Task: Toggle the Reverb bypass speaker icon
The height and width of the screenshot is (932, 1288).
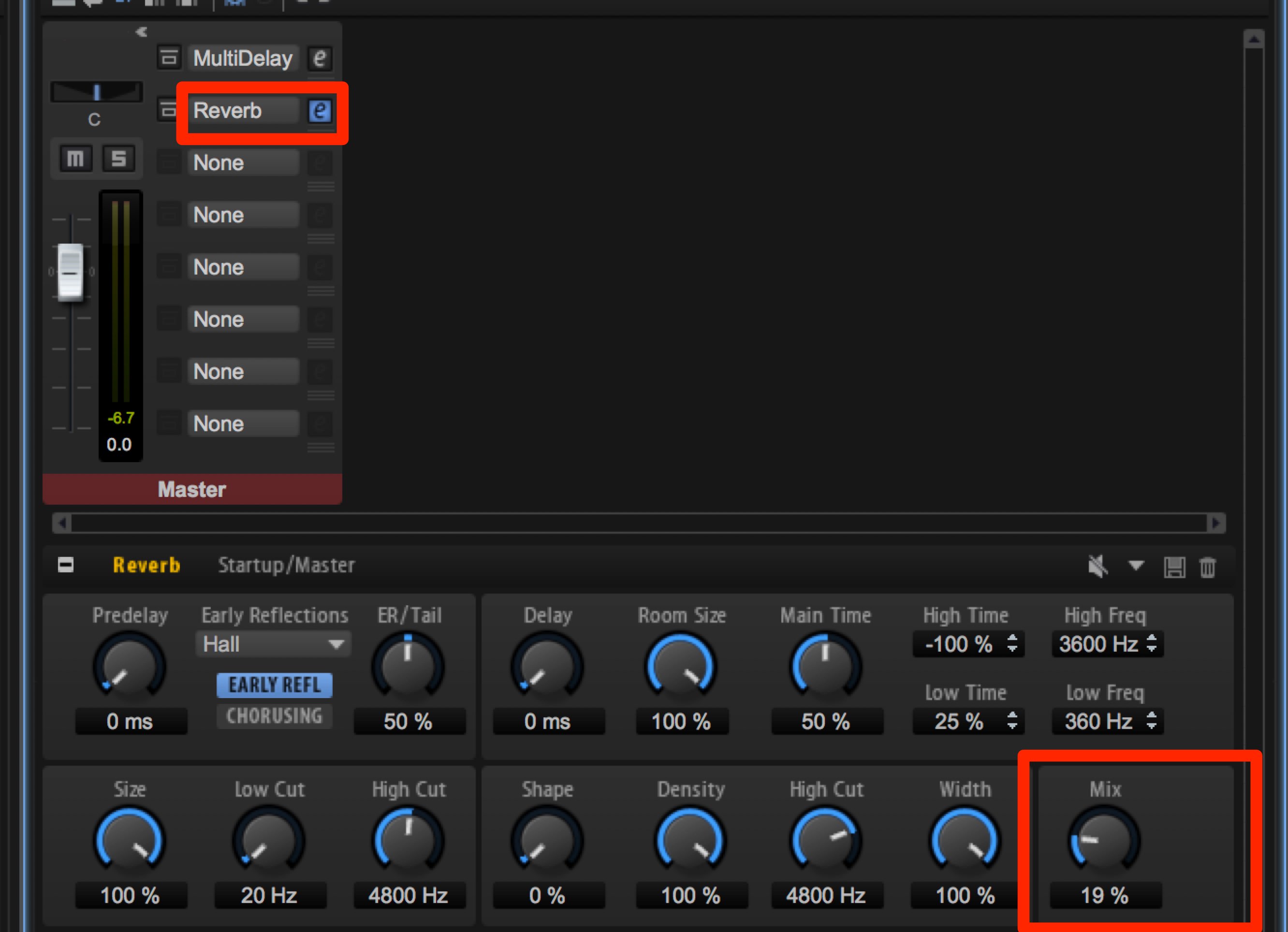Action: (x=1098, y=566)
